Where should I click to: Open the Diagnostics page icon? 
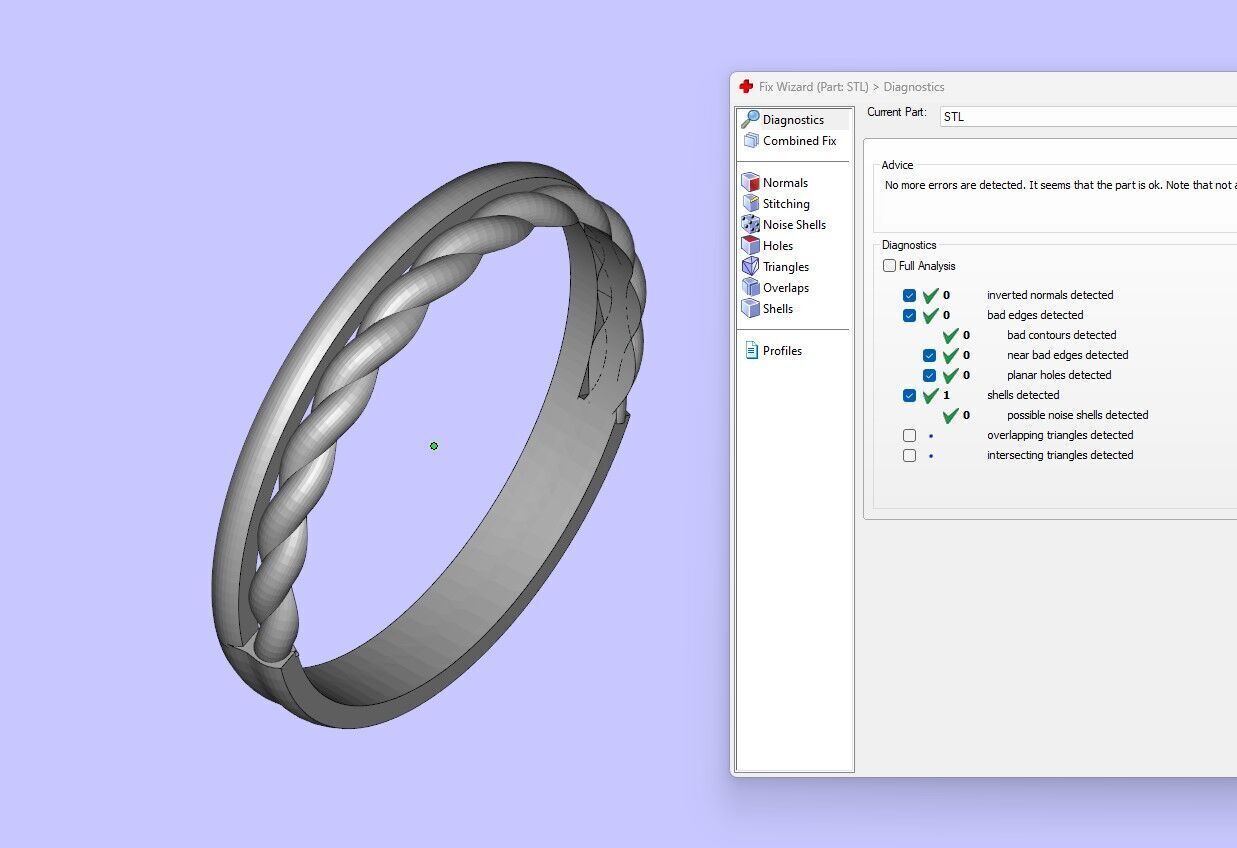coord(750,119)
